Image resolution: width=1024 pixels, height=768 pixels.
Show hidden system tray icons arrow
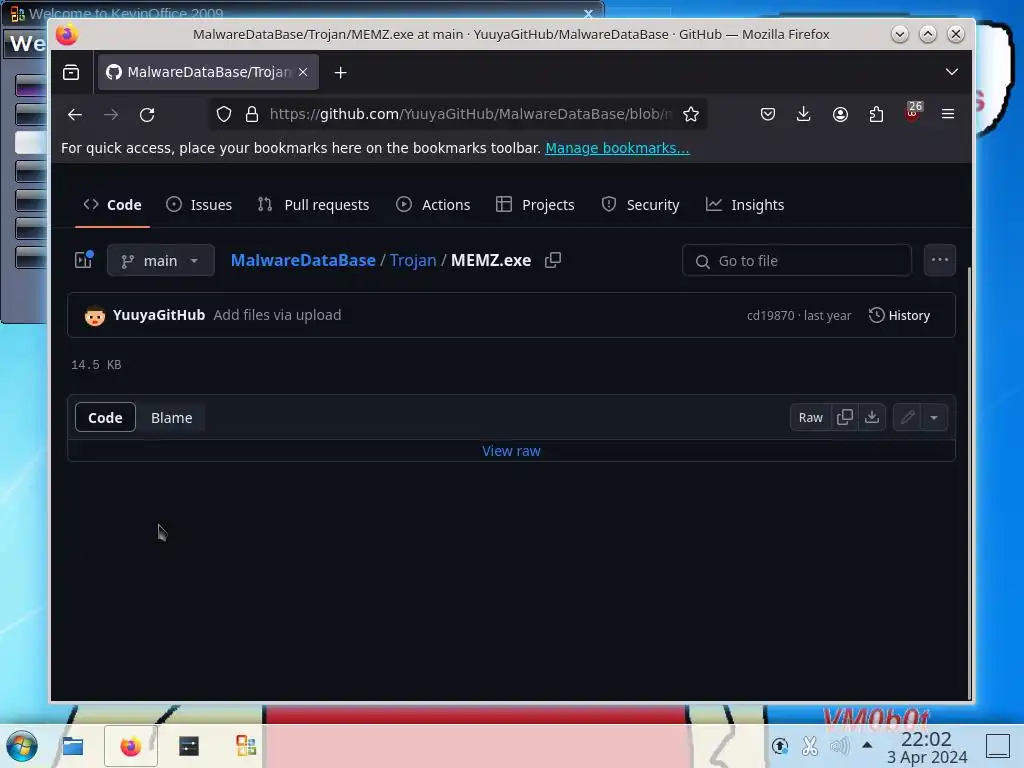pyautogui.click(x=867, y=745)
